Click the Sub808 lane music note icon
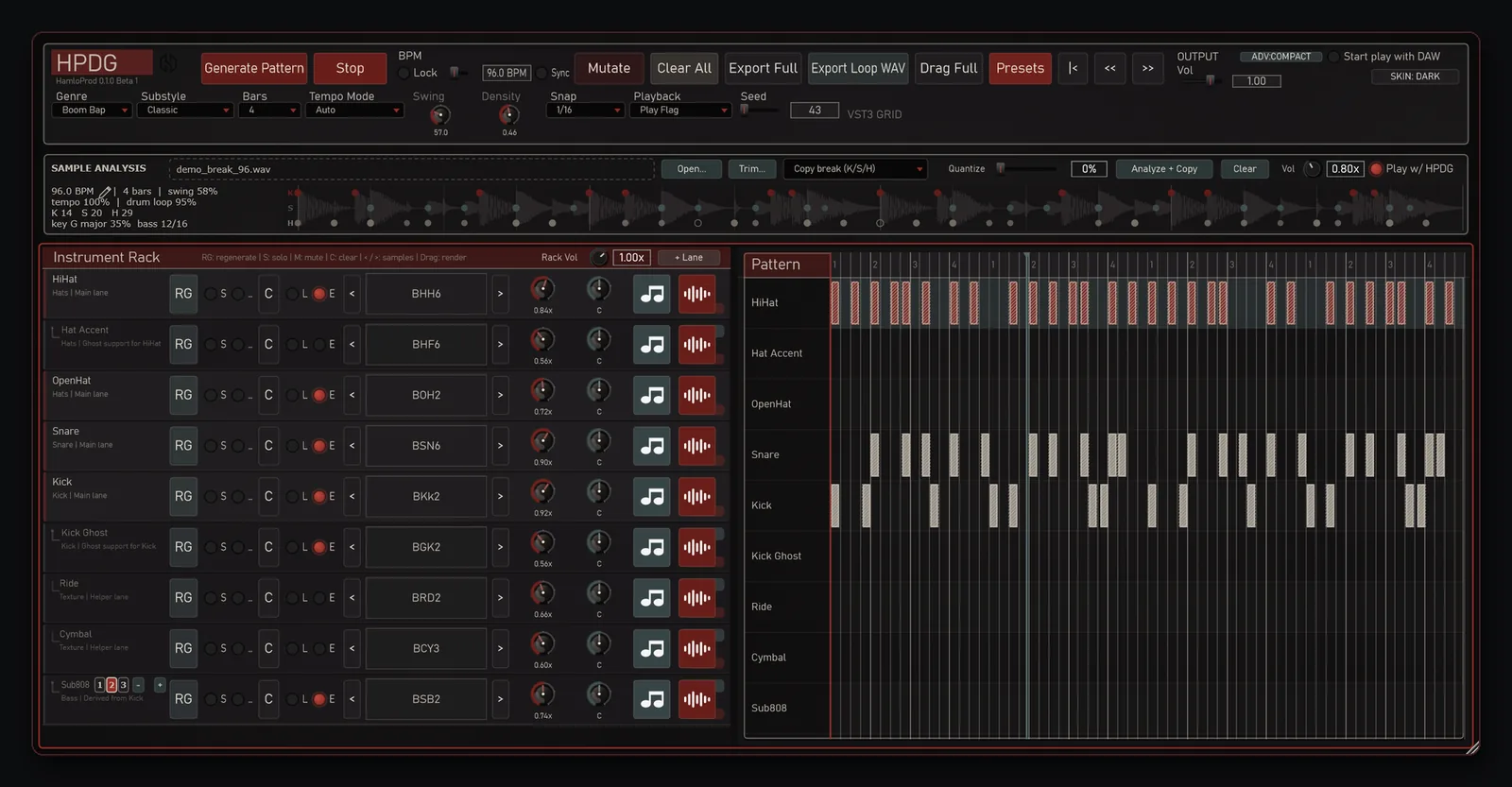 point(652,699)
